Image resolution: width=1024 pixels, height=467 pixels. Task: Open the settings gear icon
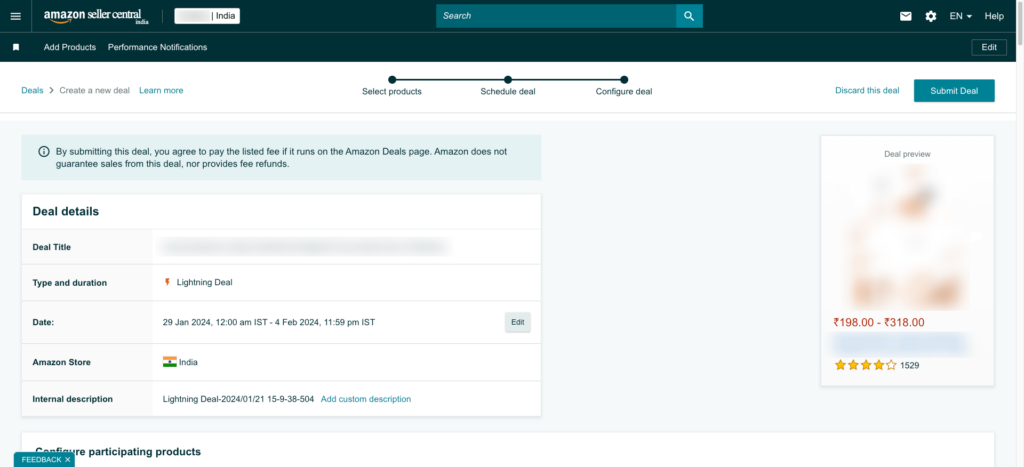click(x=931, y=16)
